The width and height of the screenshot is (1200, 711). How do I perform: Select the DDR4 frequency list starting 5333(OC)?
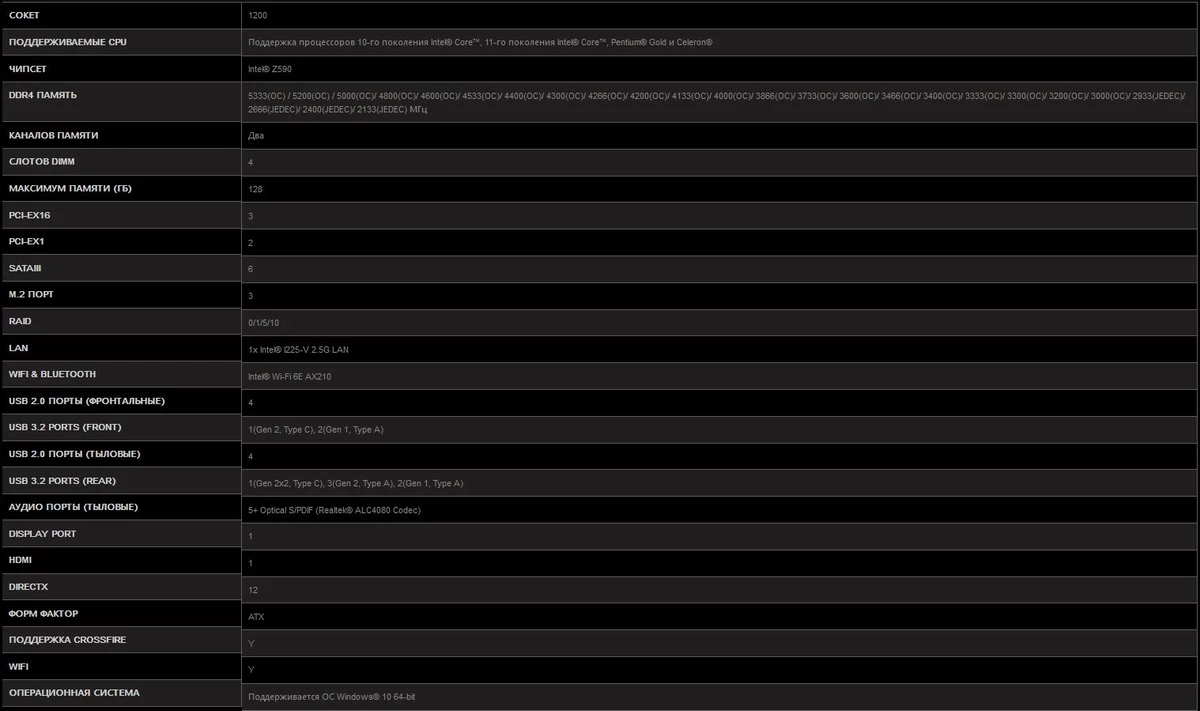click(x=717, y=102)
